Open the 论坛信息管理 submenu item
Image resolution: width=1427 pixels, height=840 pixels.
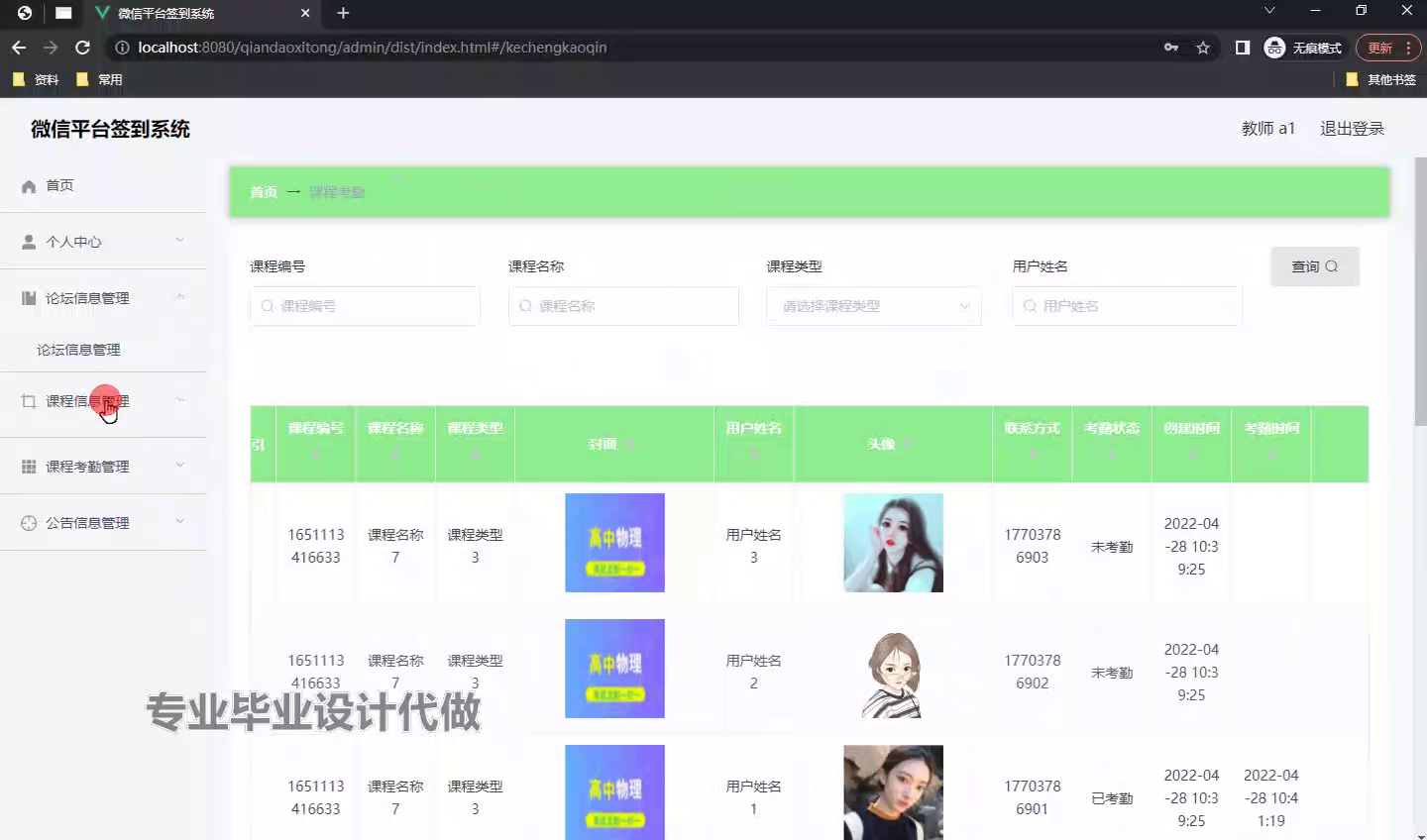pos(103,350)
